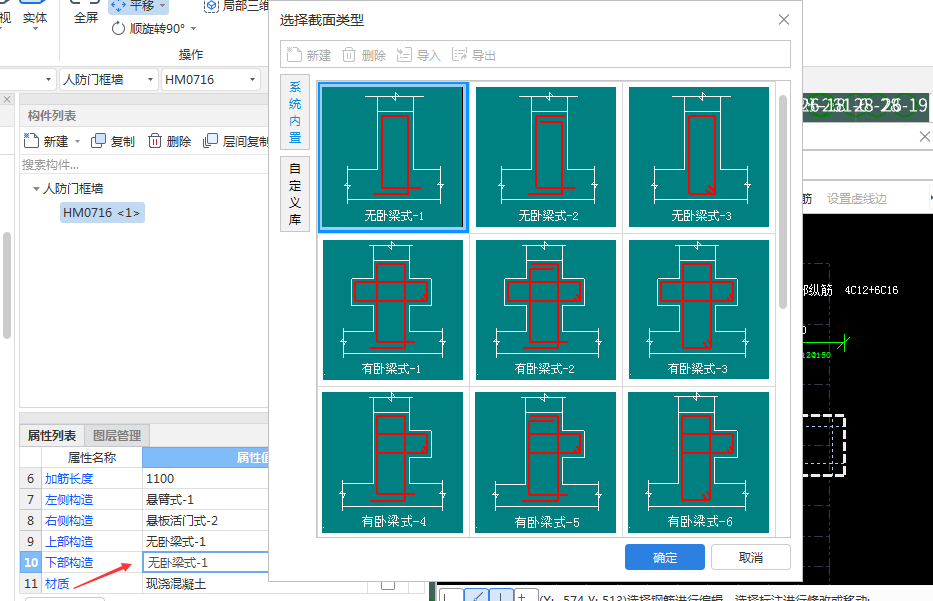Click the 删除 trash icon in the dialog toolbar
Viewport: 933px width, 601px height.
[x=349, y=55]
